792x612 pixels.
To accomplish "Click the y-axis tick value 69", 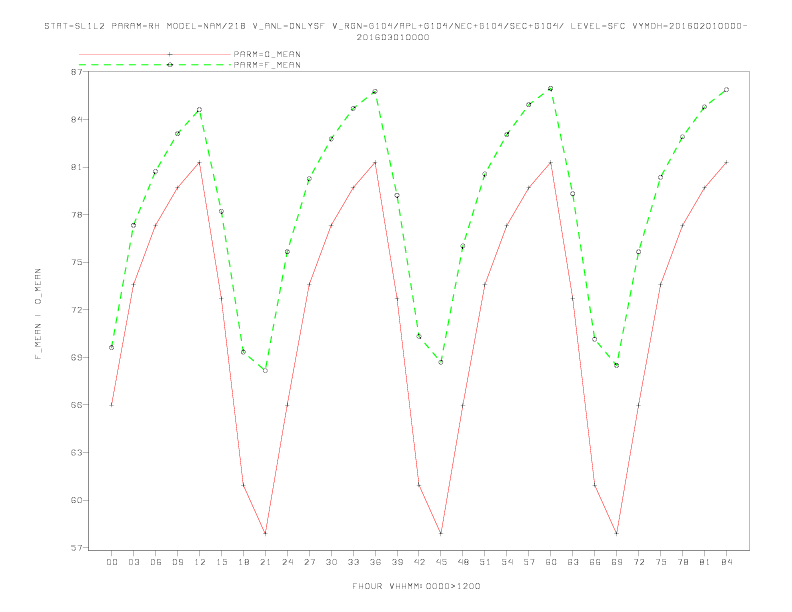I will pos(76,358).
